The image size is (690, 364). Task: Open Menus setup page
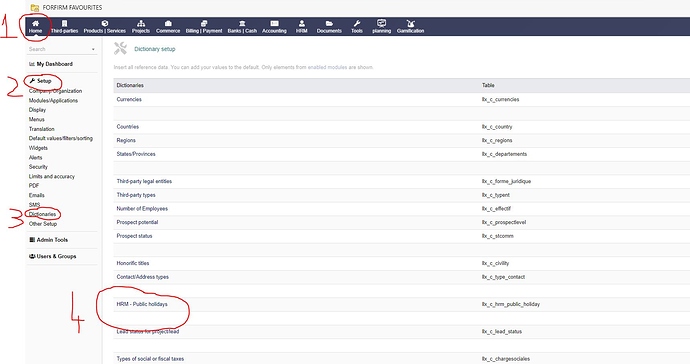(x=37, y=119)
